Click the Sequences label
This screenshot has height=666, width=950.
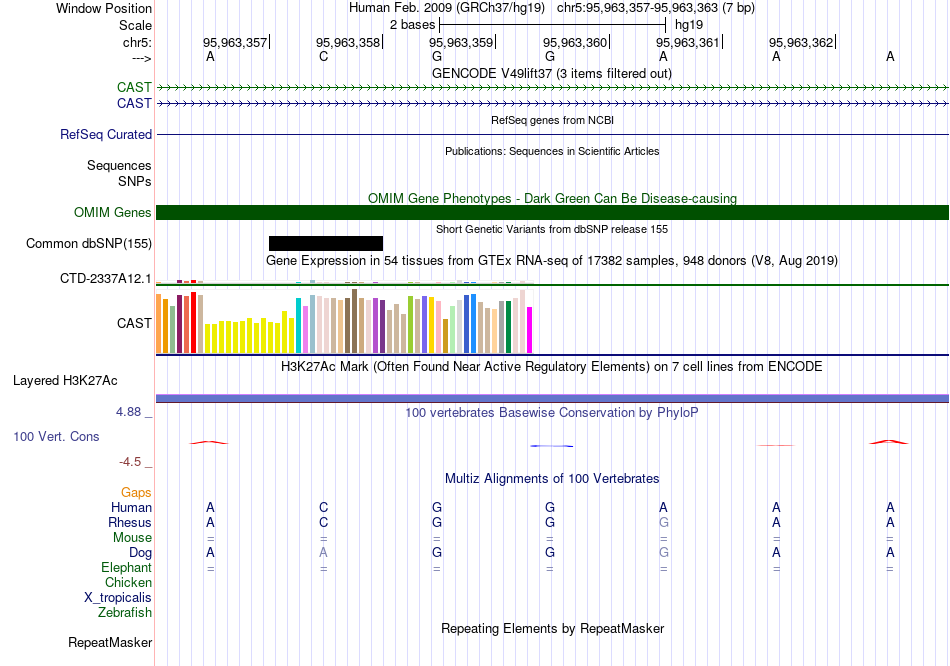119,165
